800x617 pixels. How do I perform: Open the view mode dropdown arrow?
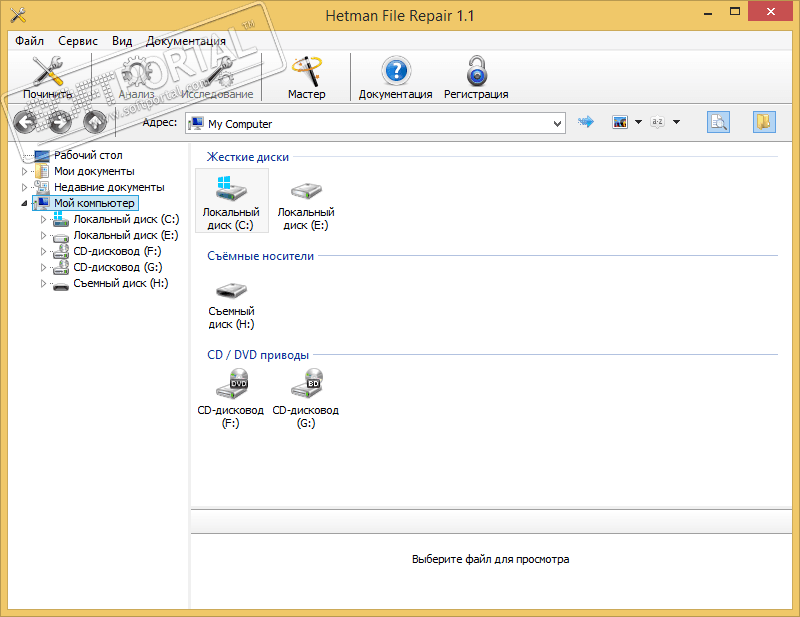point(638,122)
